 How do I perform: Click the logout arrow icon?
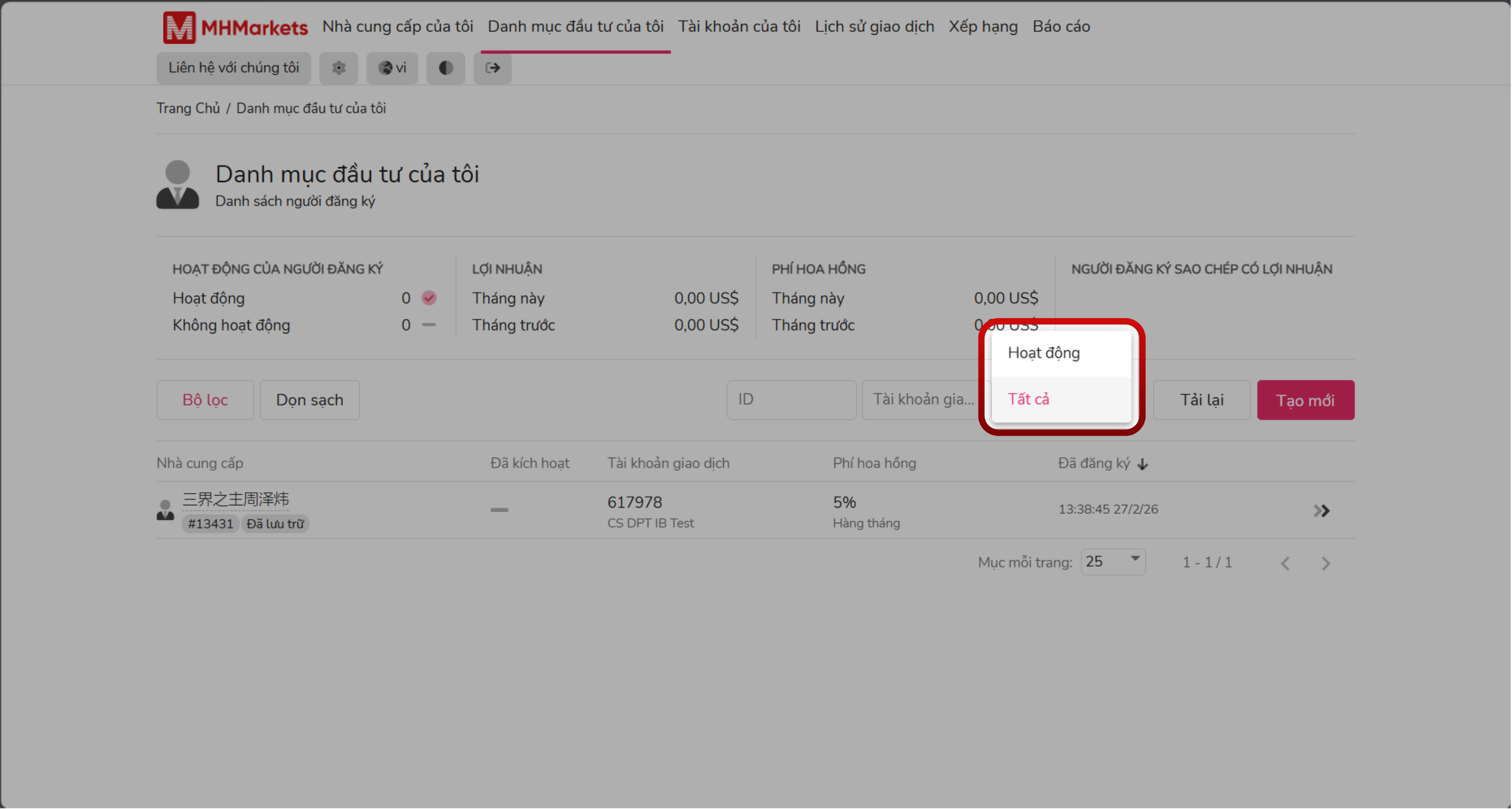point(493,68)
